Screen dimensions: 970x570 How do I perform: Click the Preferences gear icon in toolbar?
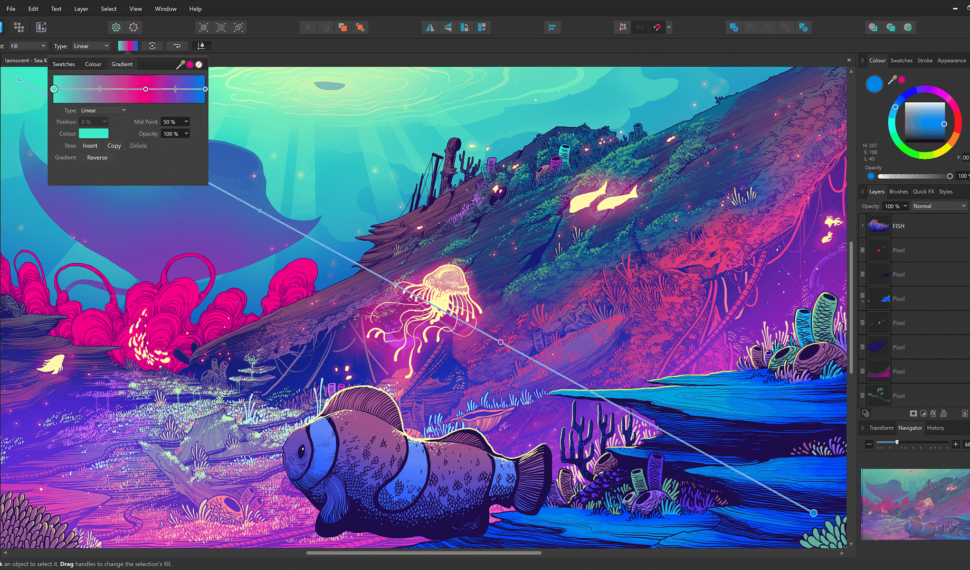(x=115, y=27)
